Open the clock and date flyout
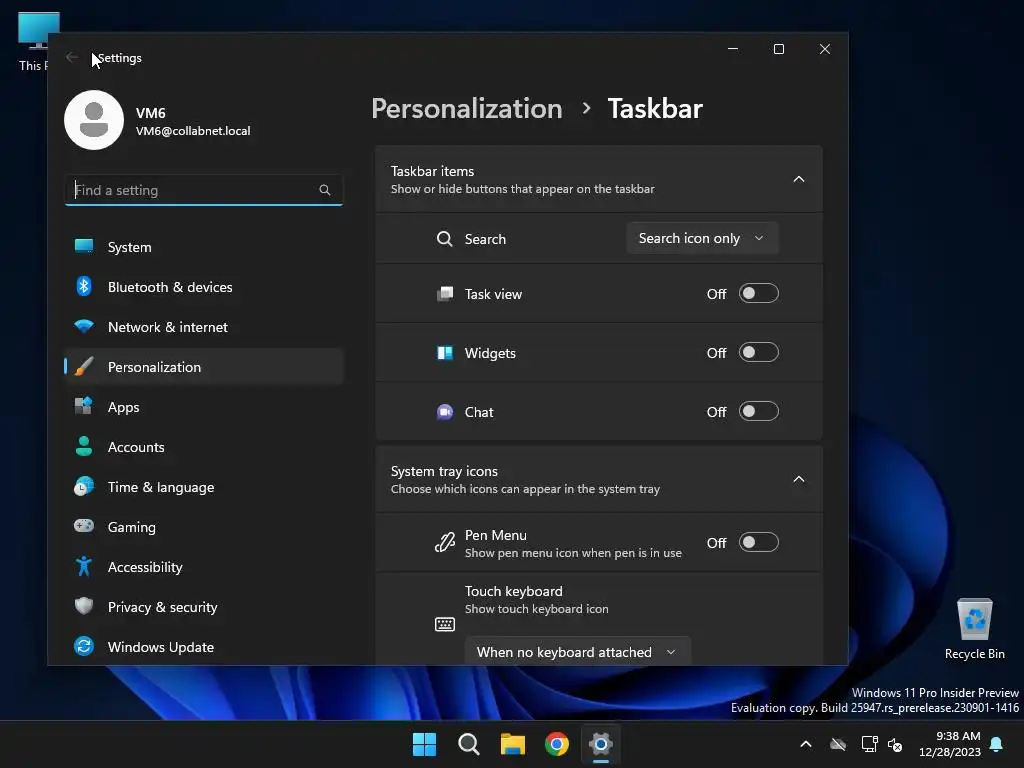This screenshot has width=1024, height=768. click(x=950, y=744)
